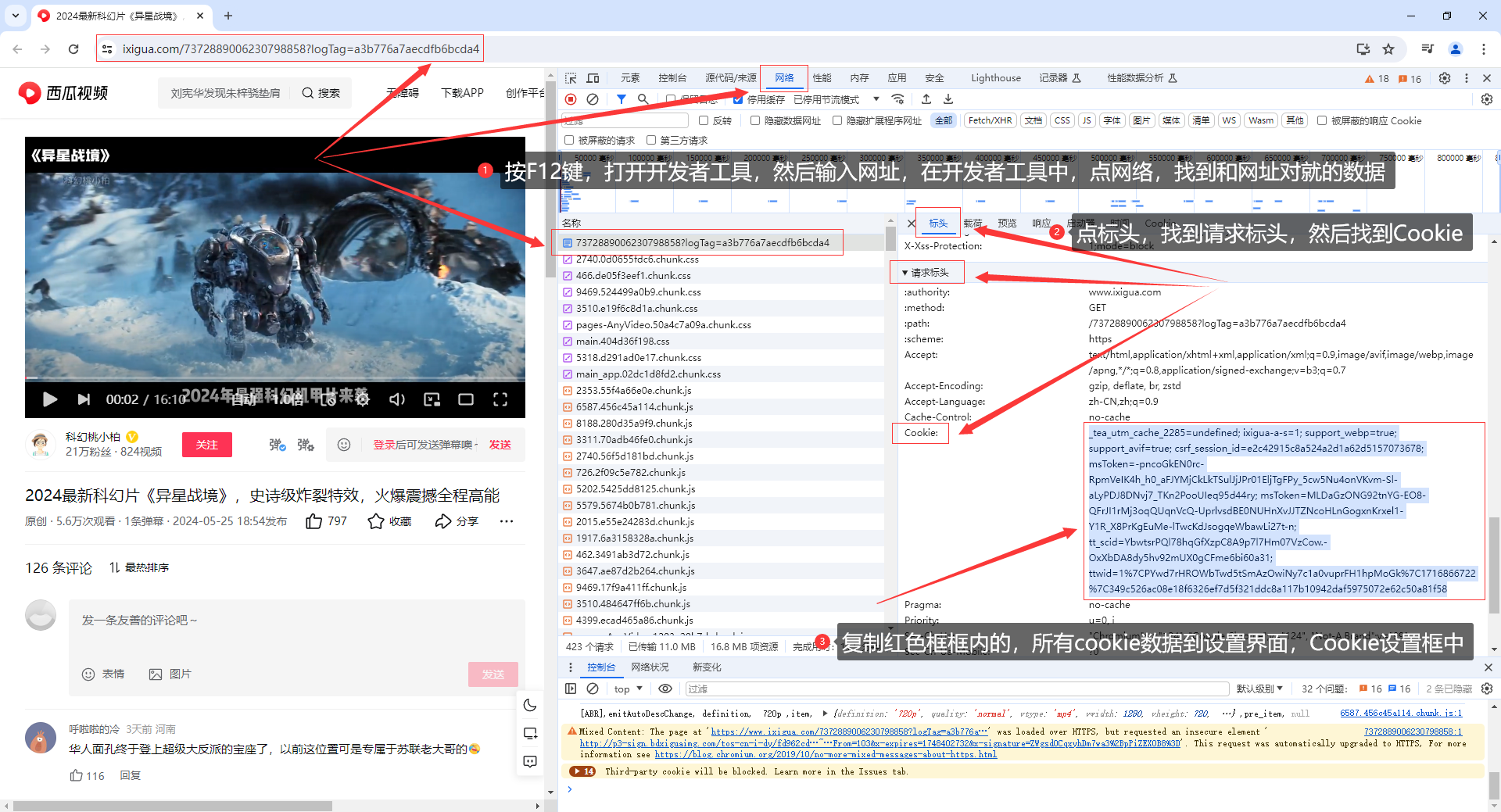This screenshot has height=812, width=1501.
Task: Show the console sidebar icon
Action: (571, 689)
